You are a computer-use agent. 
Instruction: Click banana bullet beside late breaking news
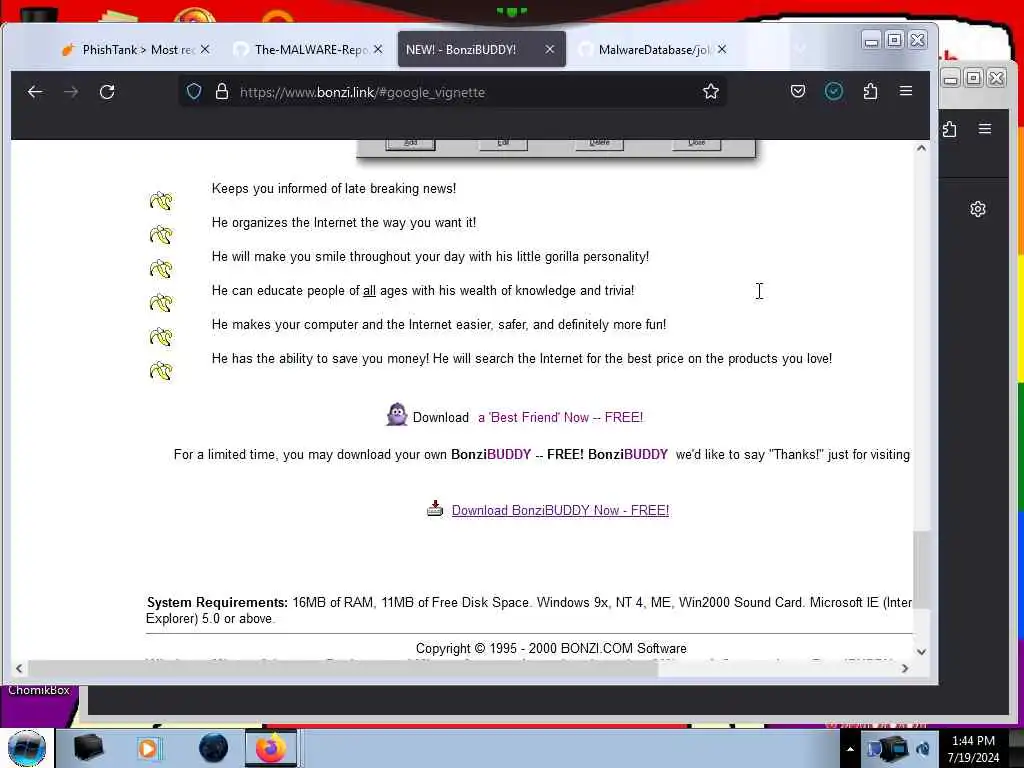pyautogui.click(x=161, y=200)
